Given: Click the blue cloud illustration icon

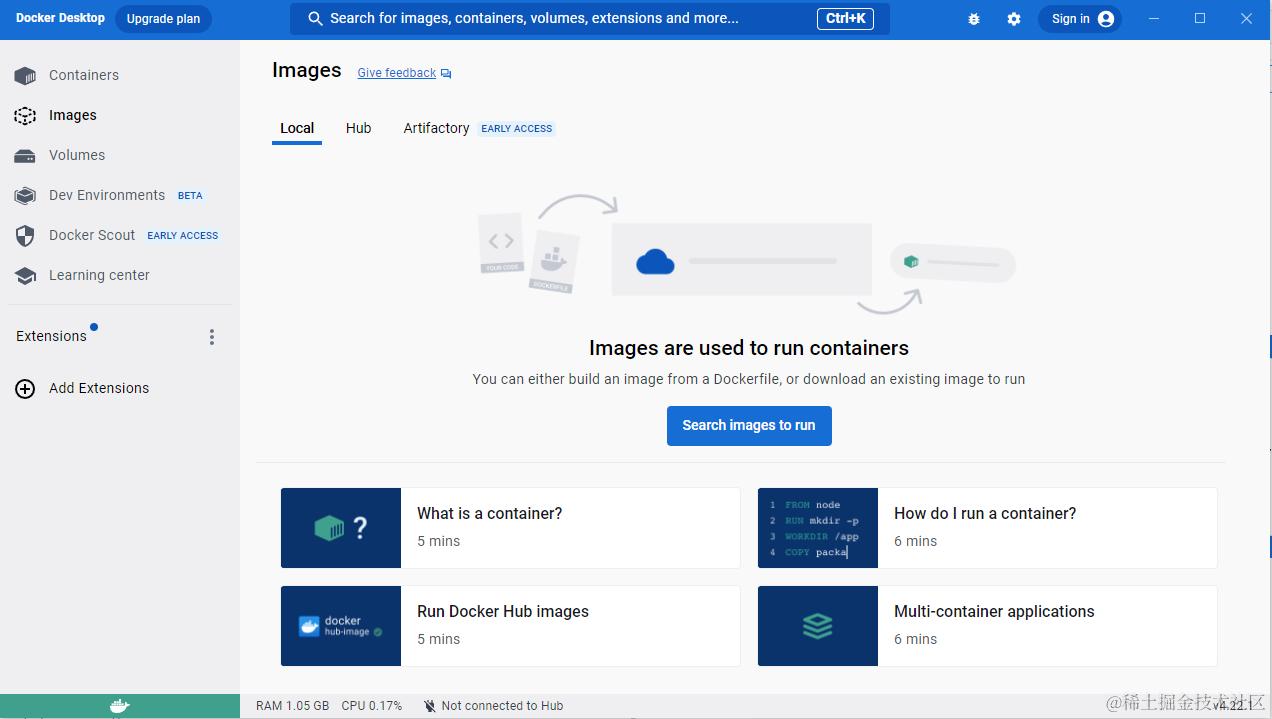Looking at the screenshot, I should (655, 262).
